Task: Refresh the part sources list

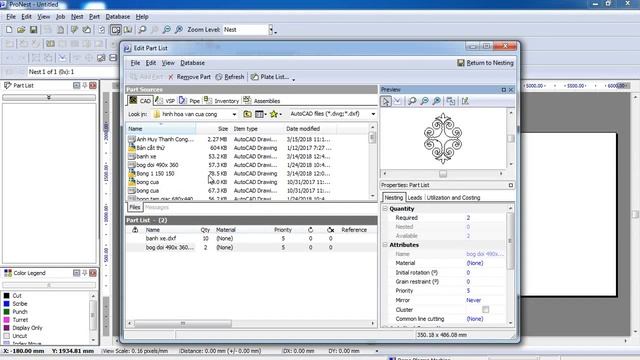Action: 230,77
